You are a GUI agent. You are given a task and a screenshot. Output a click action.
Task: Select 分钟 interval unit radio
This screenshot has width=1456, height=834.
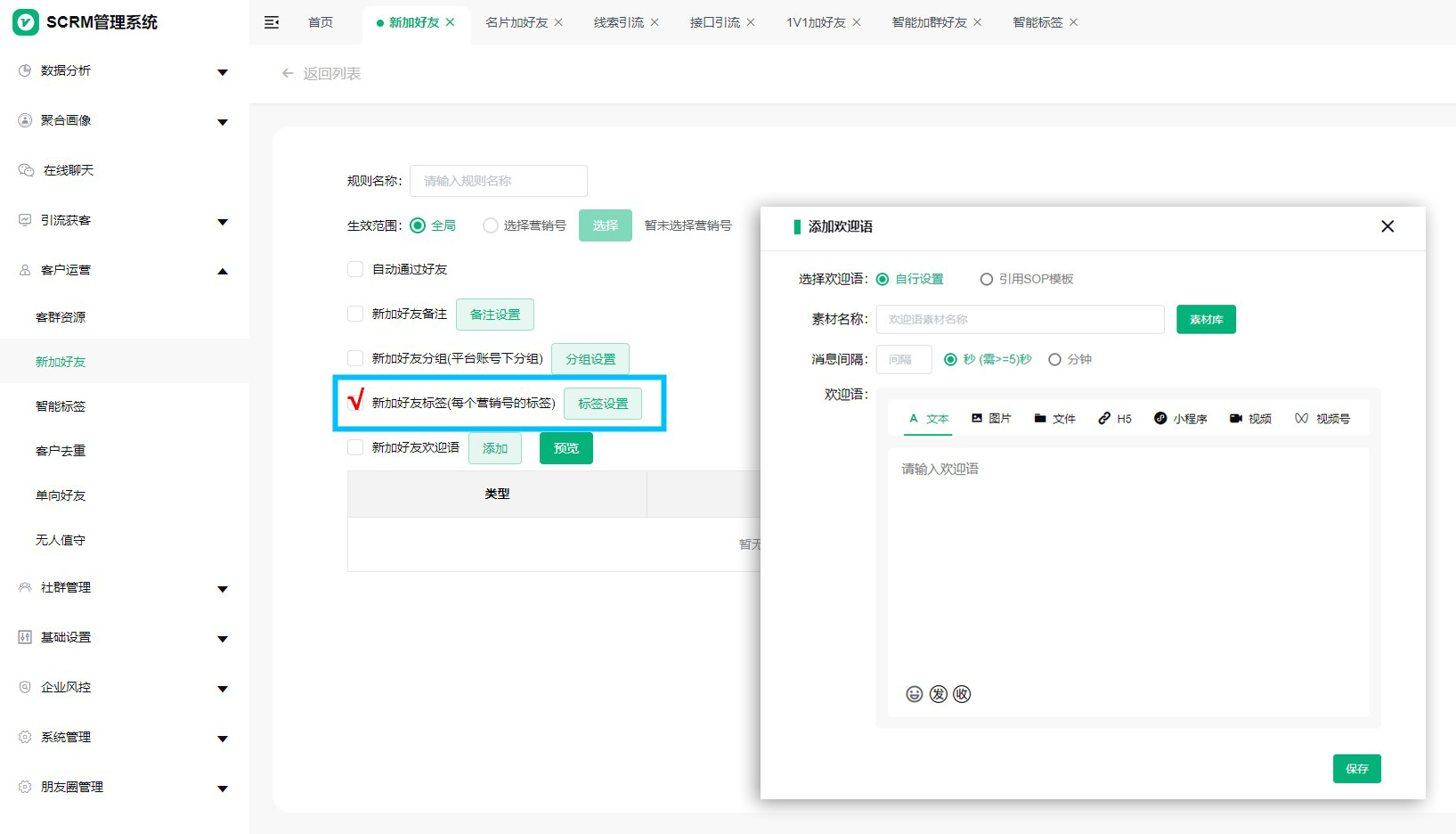pos(1054,359)
